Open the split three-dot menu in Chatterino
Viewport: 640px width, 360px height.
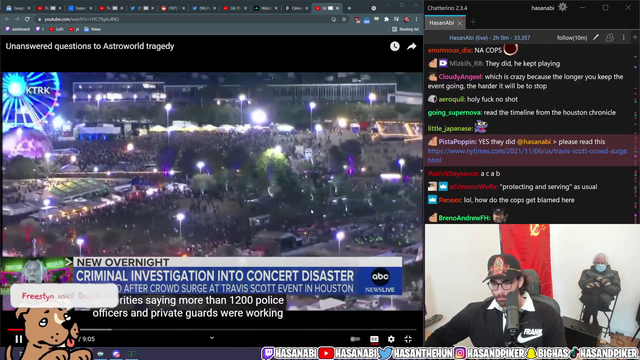pyautogui.click(x=623, y=38)
